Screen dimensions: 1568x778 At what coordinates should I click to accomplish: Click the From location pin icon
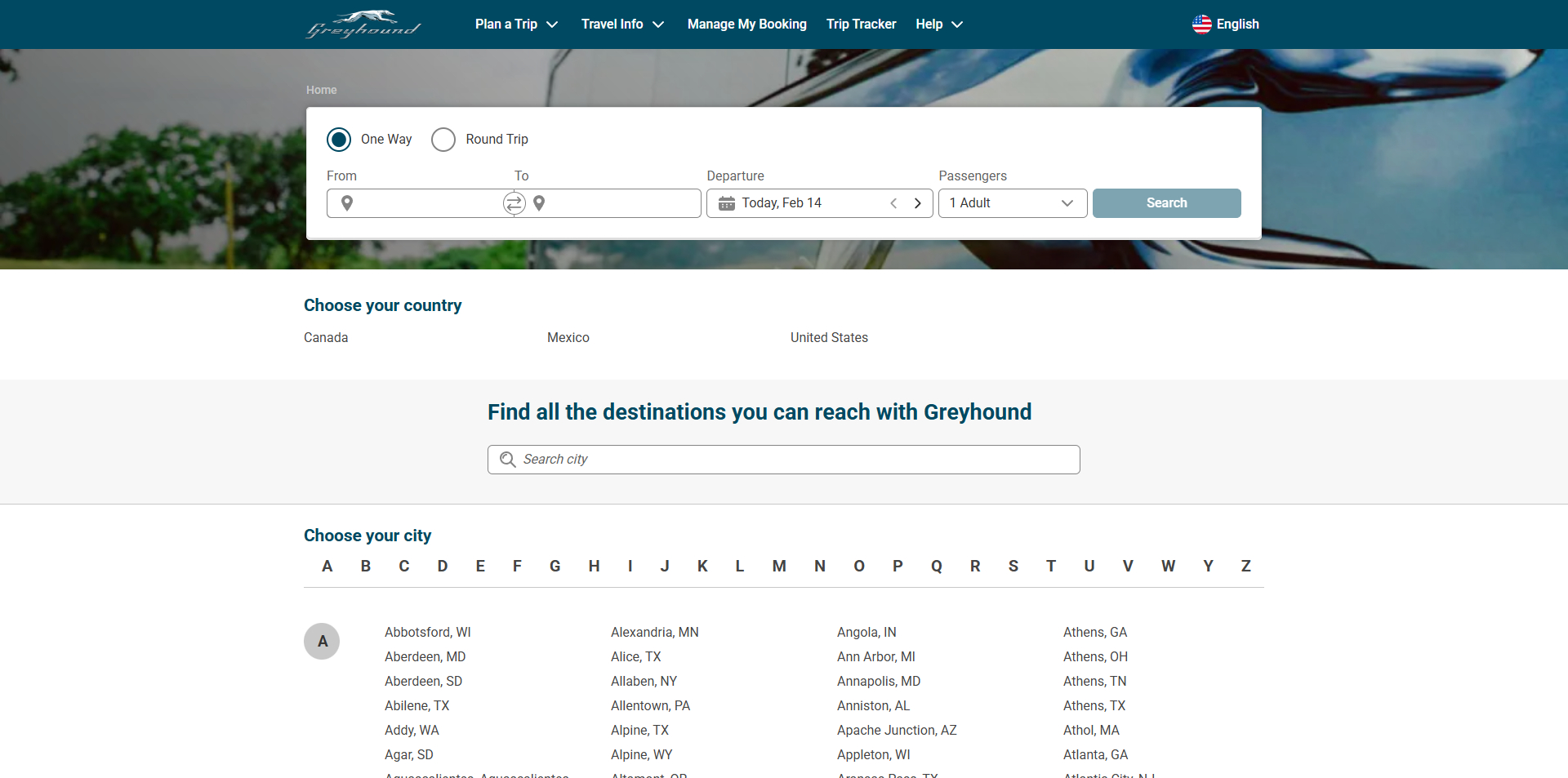[347, 203]
